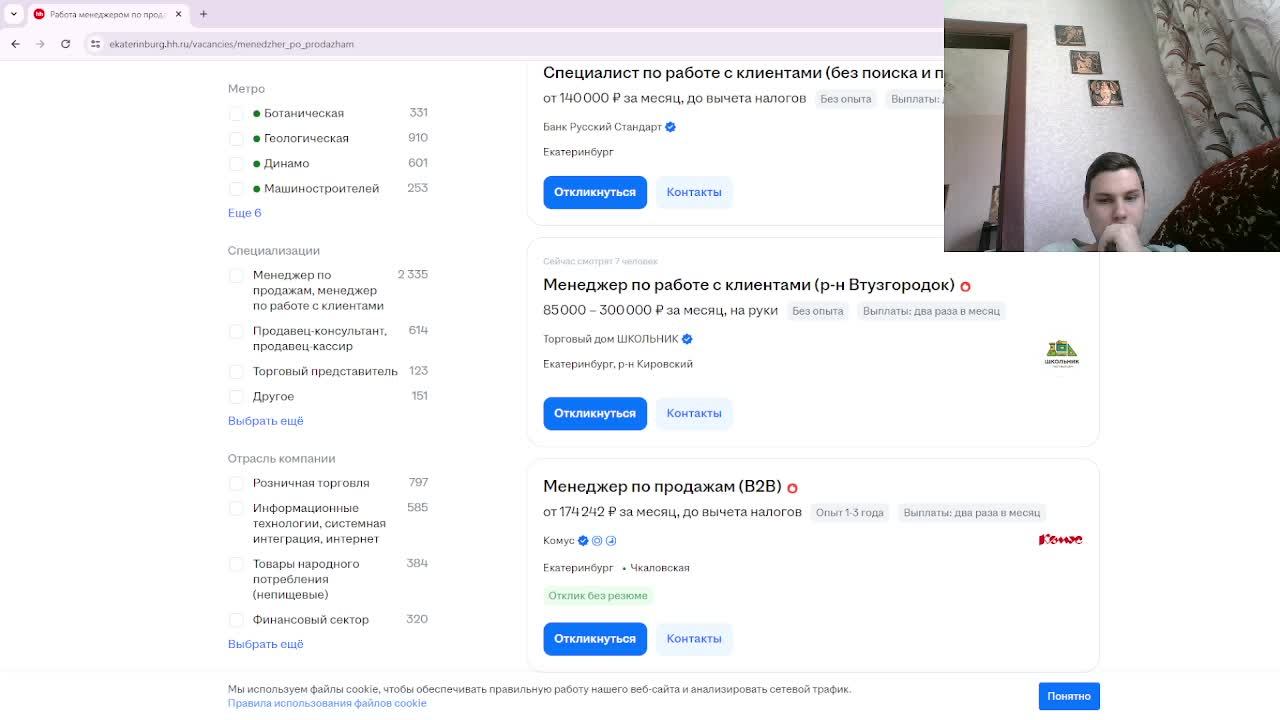The width and height of the screenshot is (1280, 720).
Task: Open Менеджер по работе с клиентами (р-н Втузгородок) vacancy
Action: point(748,285)
